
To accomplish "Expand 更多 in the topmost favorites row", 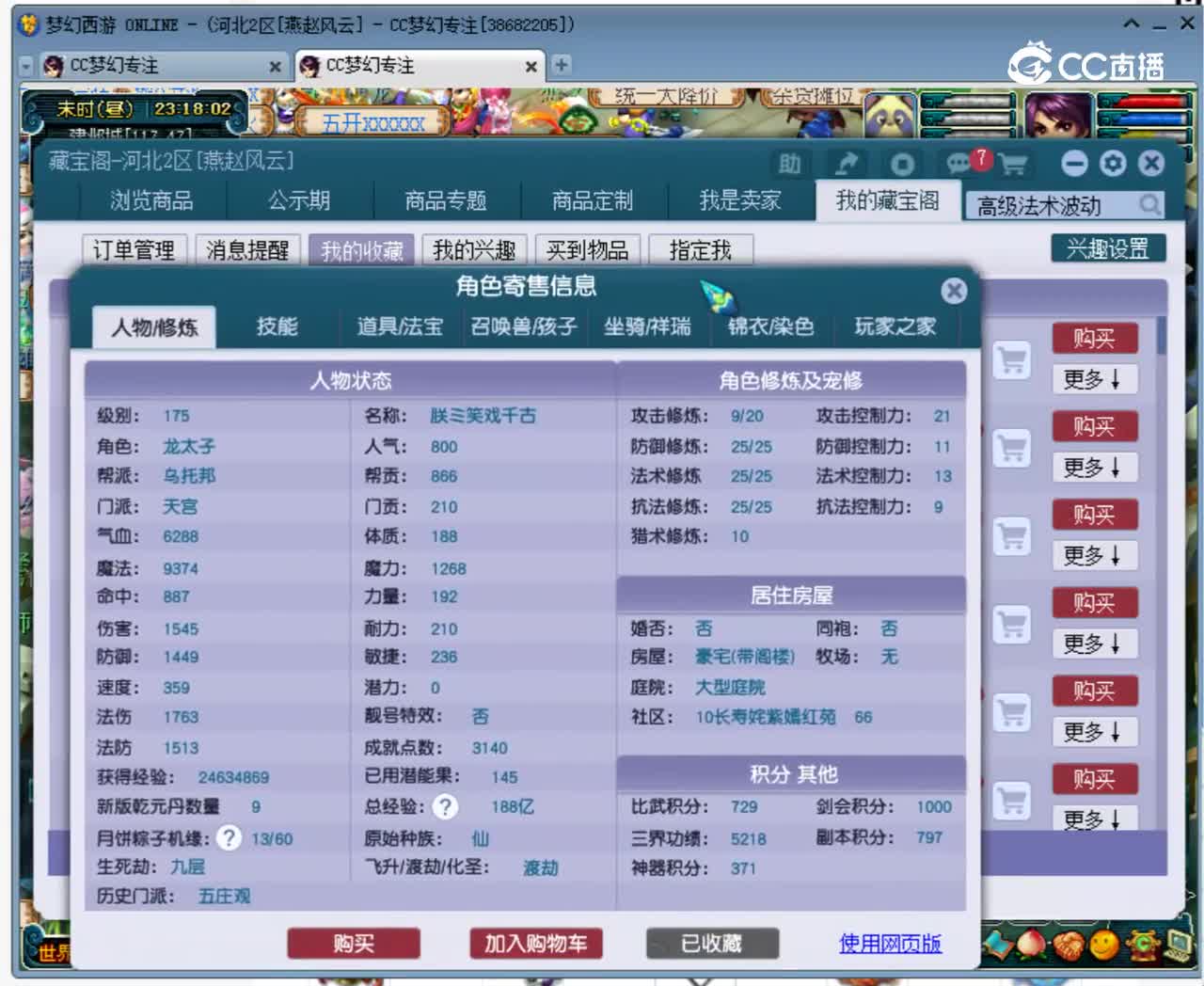I will point(1093,379).
